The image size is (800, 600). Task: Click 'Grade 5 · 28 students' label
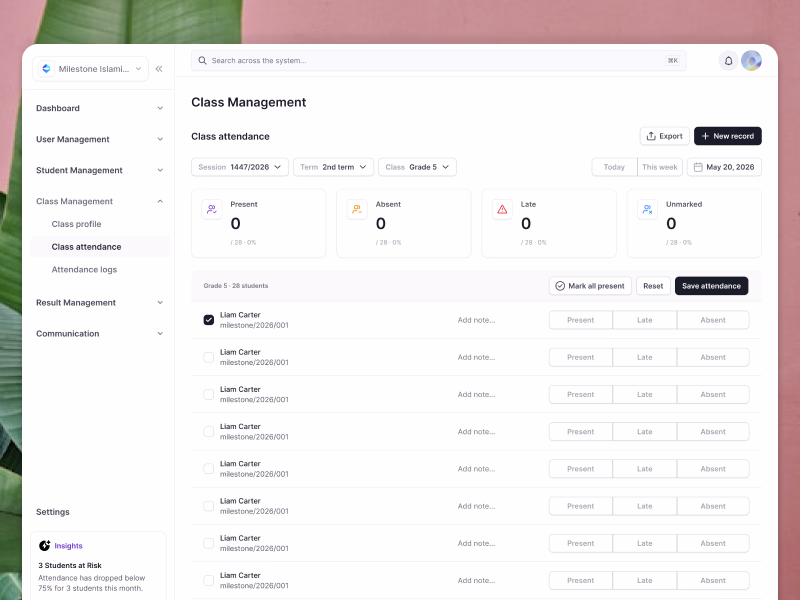pyautogui.click(x=236, y=286)
